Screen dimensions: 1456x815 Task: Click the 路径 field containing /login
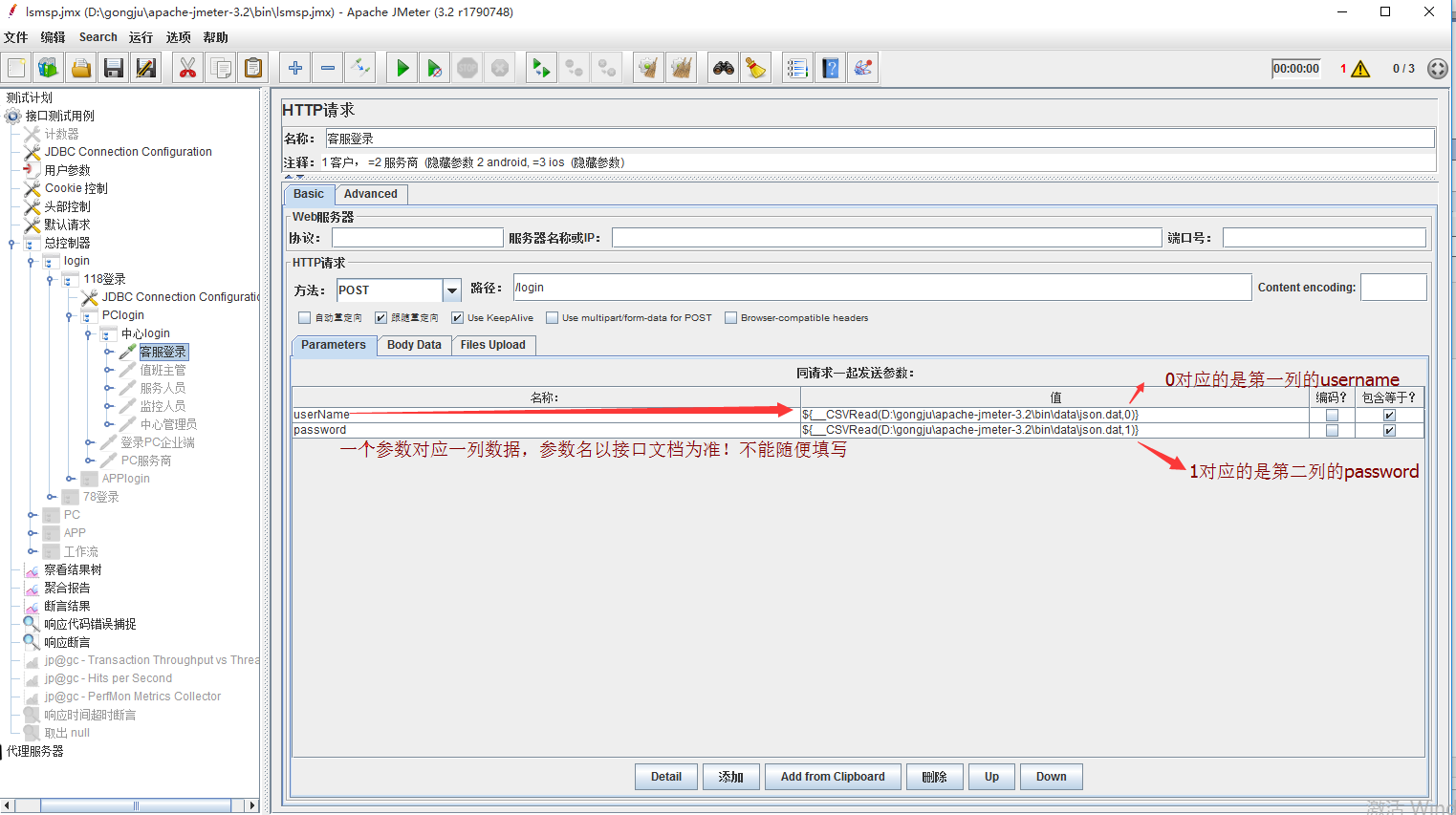click(881, 288)
